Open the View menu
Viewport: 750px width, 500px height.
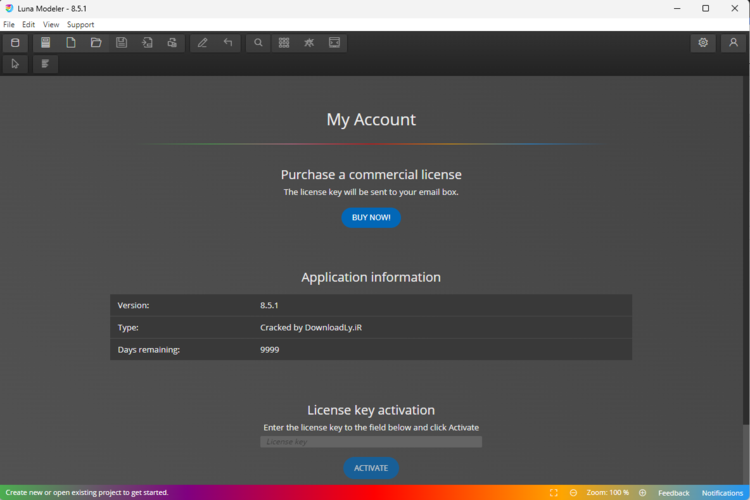[50, 24]
